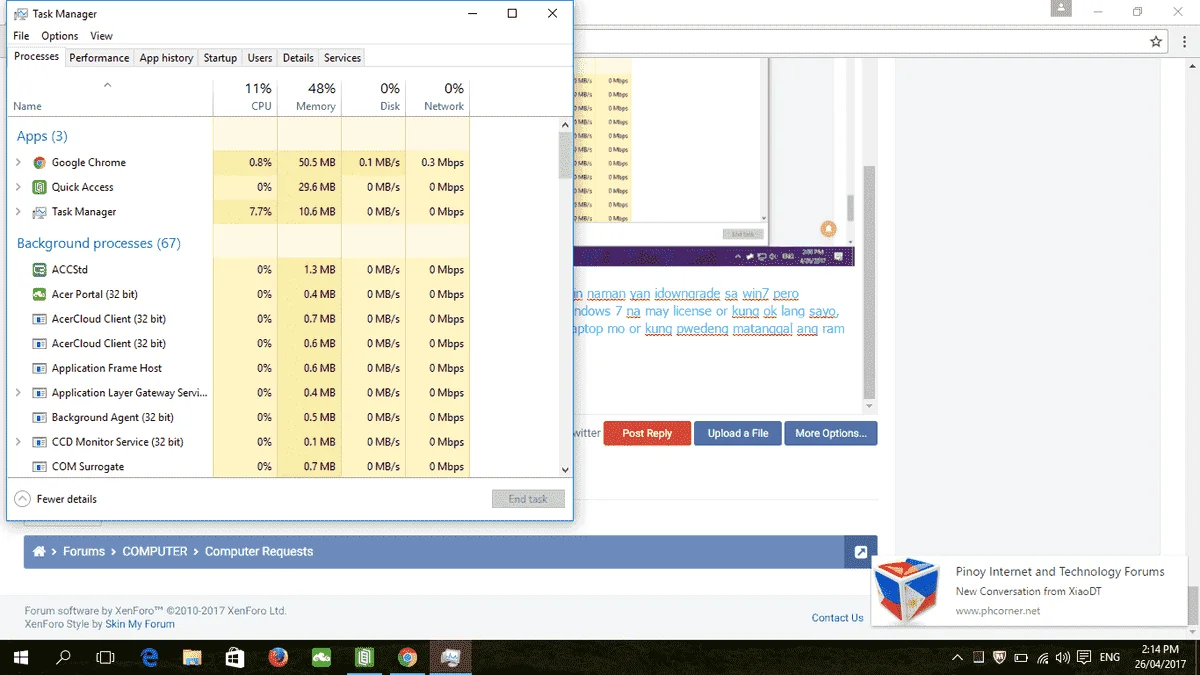Sort processes by CPU column header
The width and height of the screenshot is (1200, 675).
[245, 97]
